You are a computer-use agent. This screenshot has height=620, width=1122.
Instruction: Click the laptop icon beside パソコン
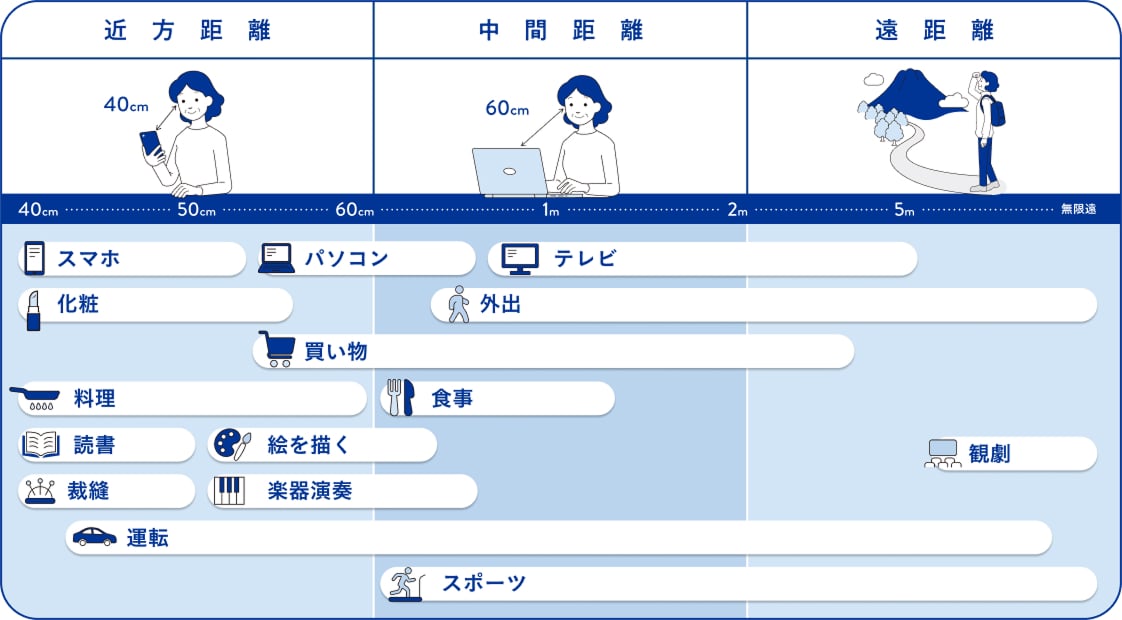coord(276,258)
